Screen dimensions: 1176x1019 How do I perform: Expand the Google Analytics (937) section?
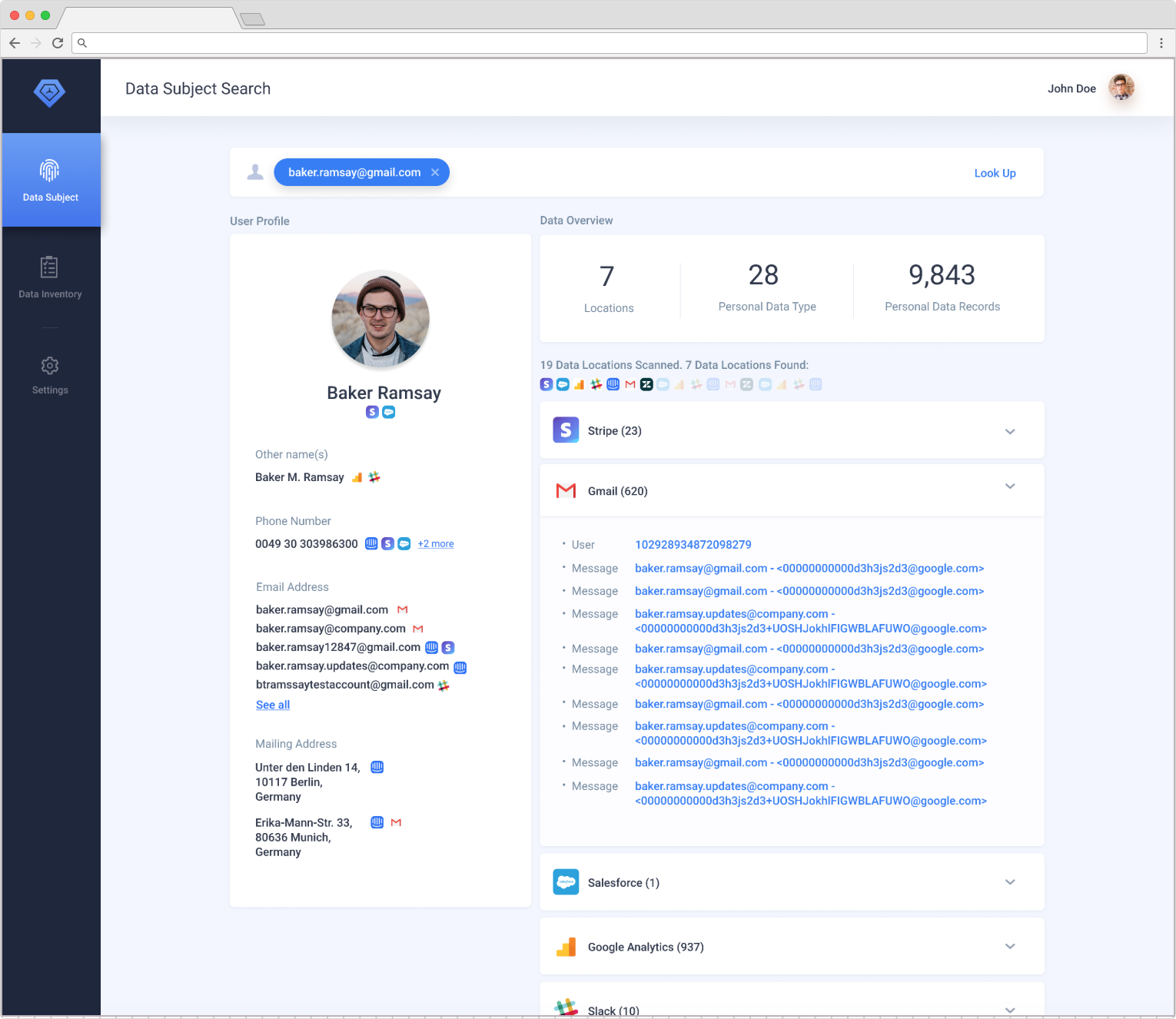click(1010, 946)
